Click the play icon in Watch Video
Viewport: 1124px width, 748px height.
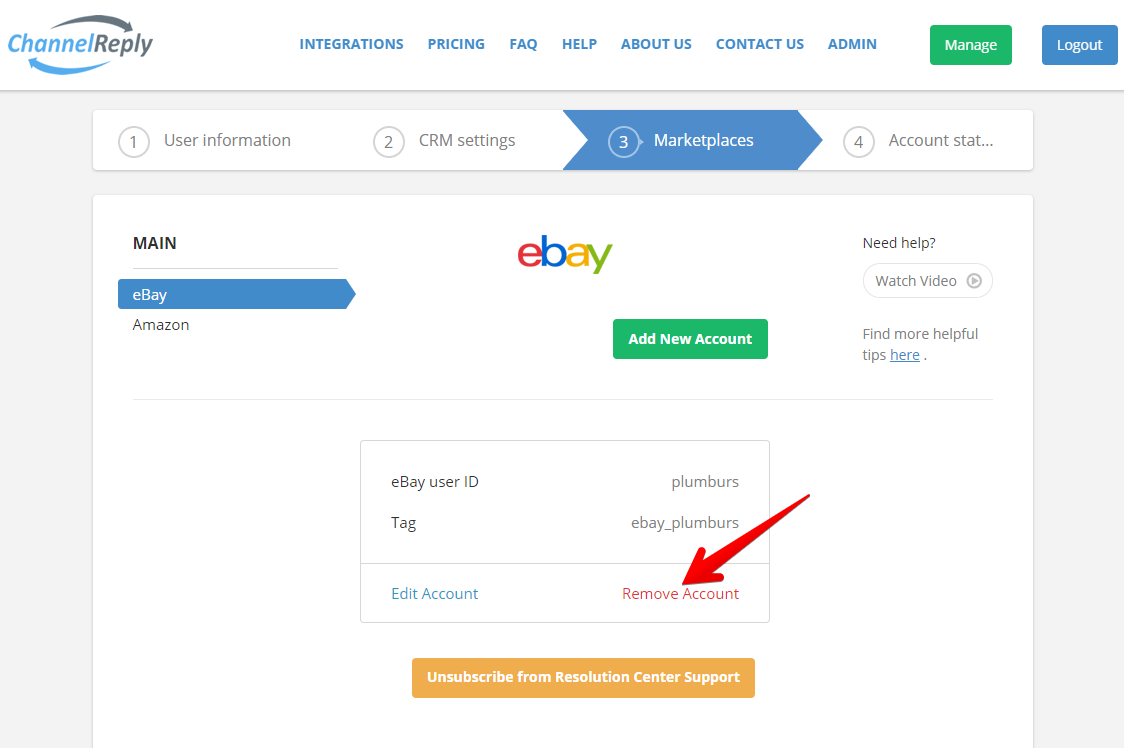[973, 281]
